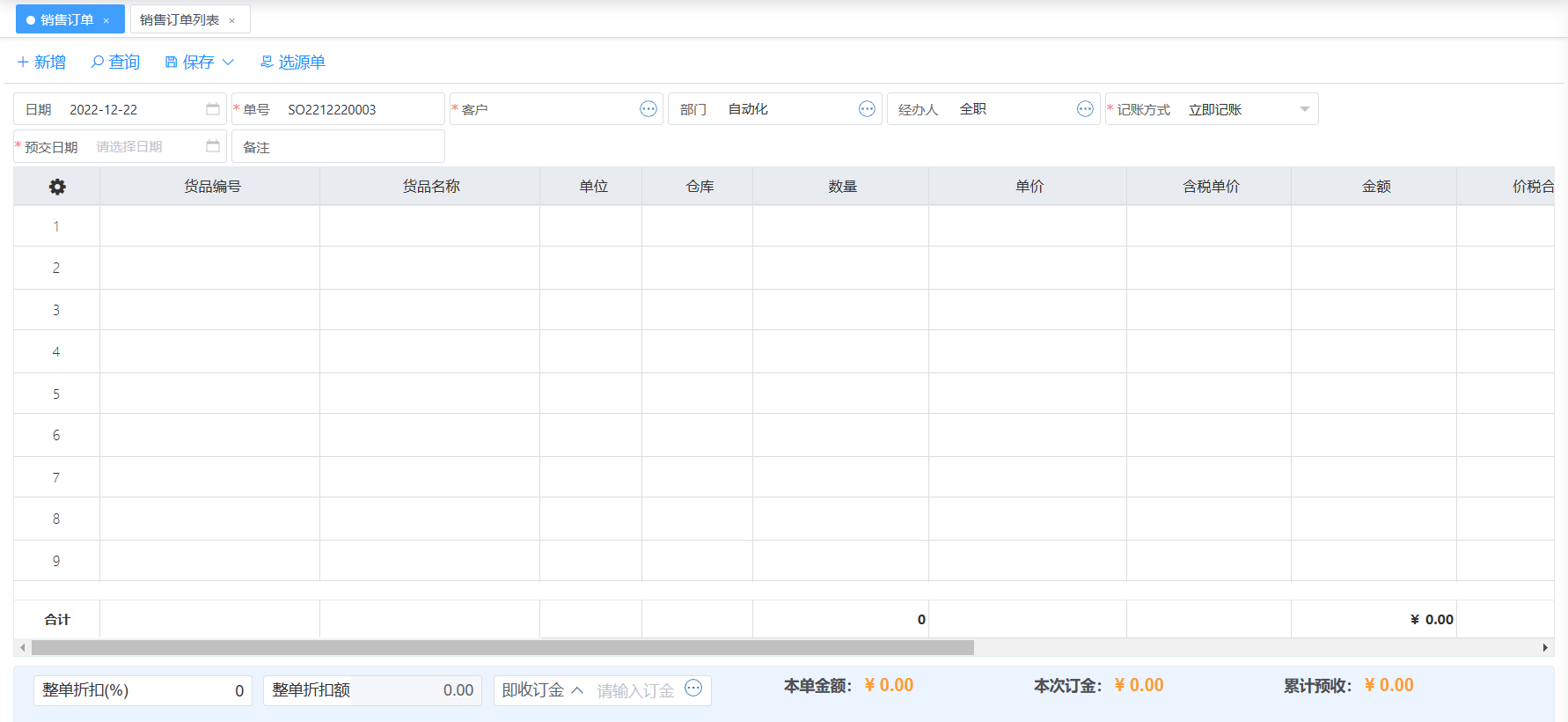Click the 整单折扣(%) input field
This screenshot has width=1568, height=722.
[x=185, y=690]
